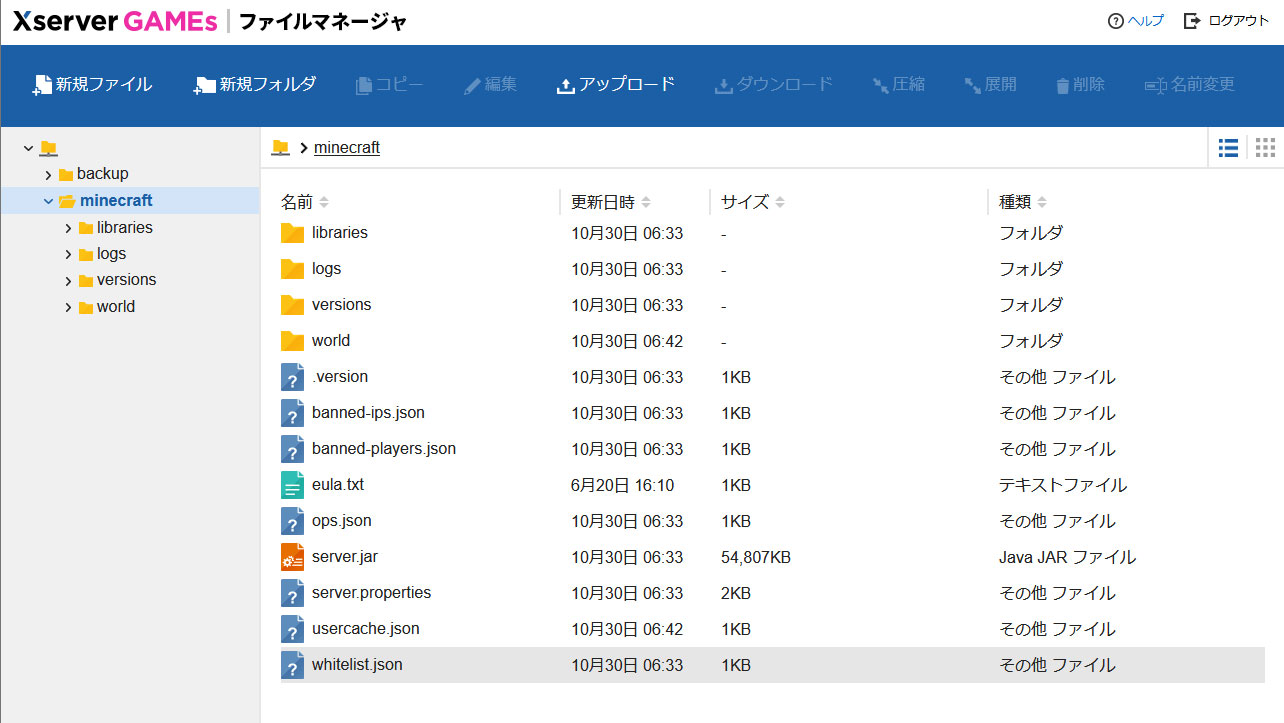The height and width of the screenshot is (723, 1284).
Task: Collapse the root folder in tree
Action: click(28, 148)
